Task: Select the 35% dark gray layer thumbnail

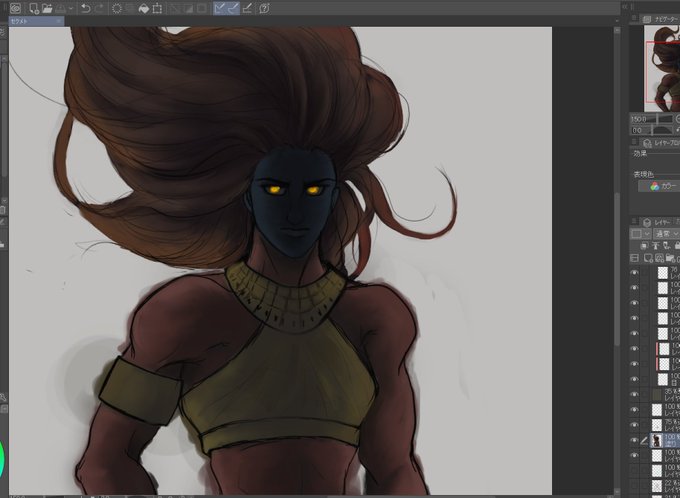Action: tap(657, 394)
